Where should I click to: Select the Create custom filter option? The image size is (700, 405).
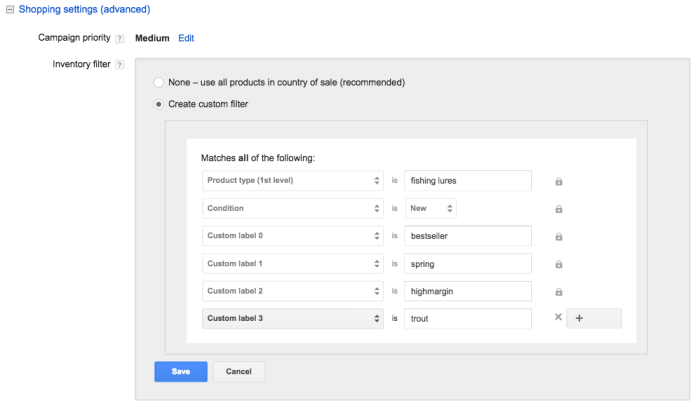pyautogui.click(x=158, y=104)
